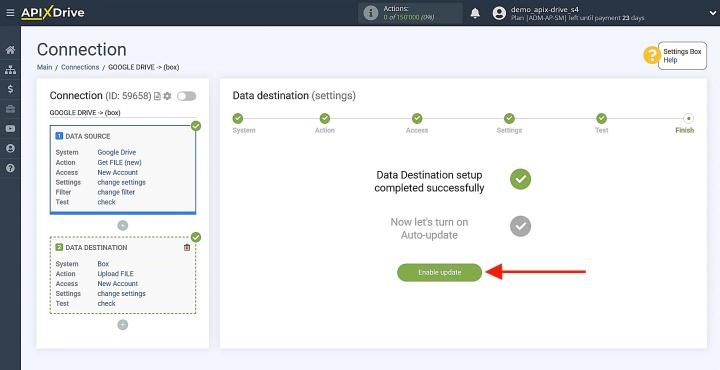
Task: Open the briefcase sidebar icon
Action: 10,109
